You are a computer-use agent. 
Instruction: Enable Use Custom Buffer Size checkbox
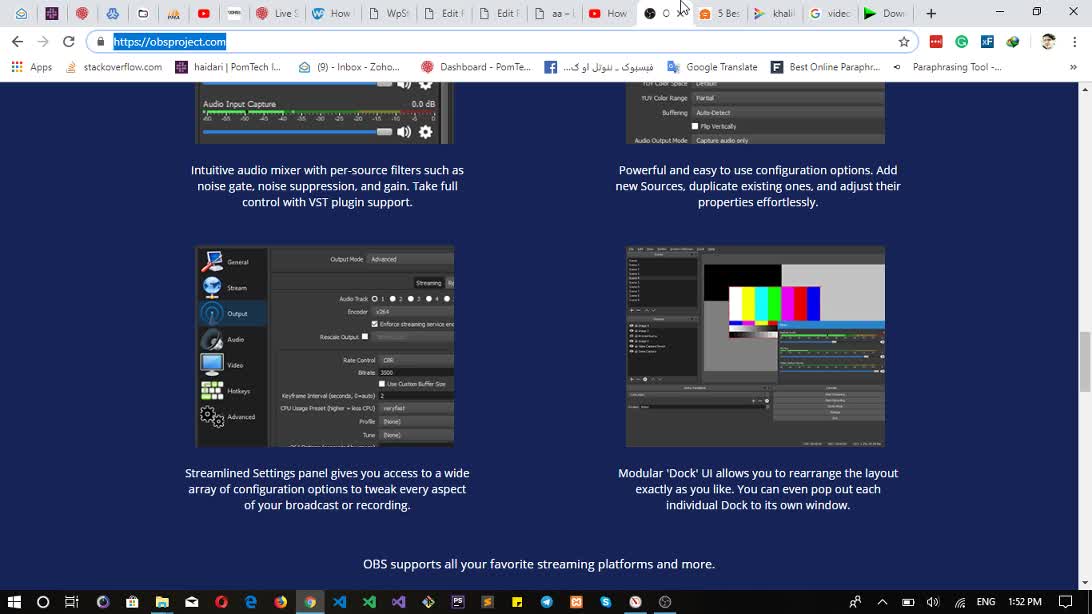tap(382, 384)
